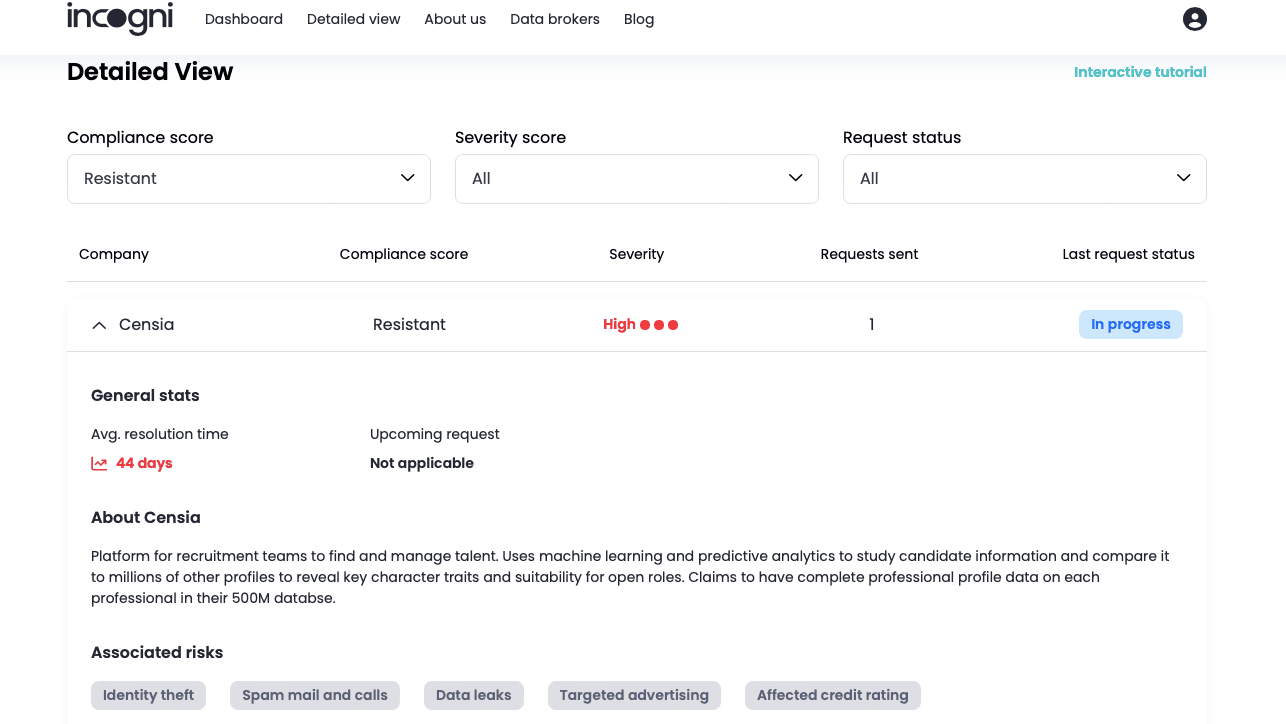Image resolution: width=1286 pixels, height=724 pixels.
Task: Click the Identity theft risk tag
Action: pos(149,695)
